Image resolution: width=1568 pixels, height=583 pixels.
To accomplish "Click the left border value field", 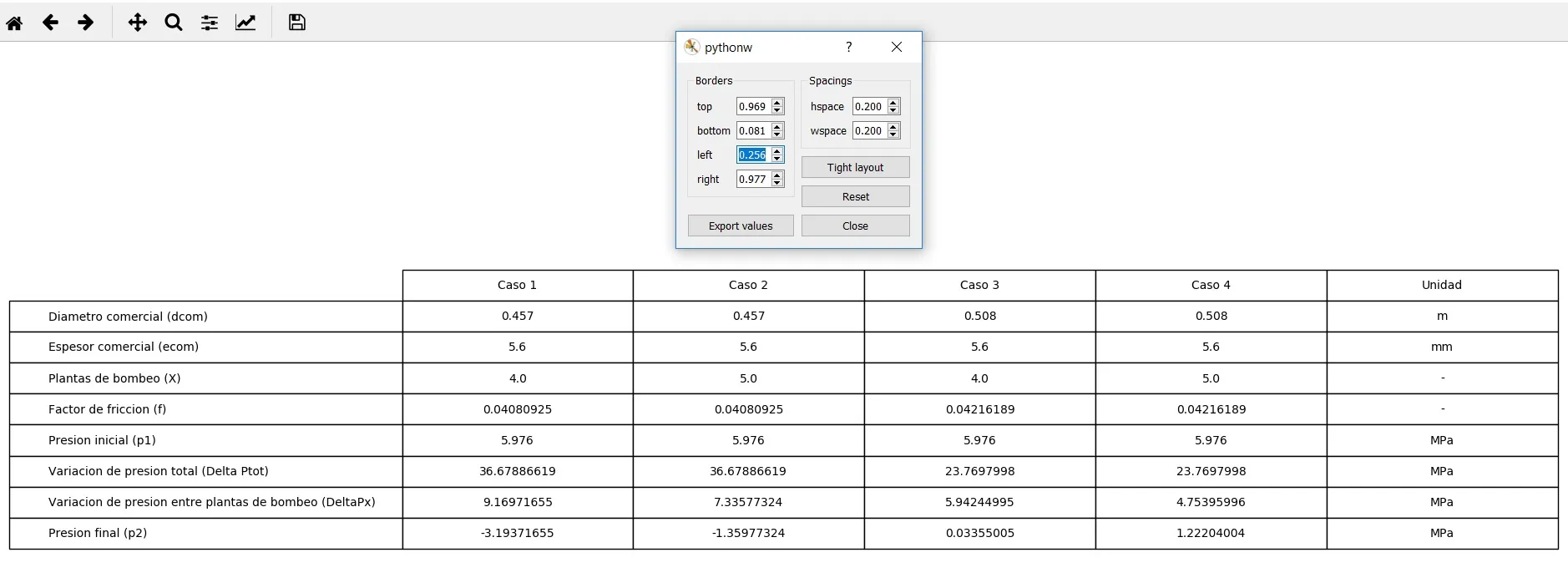I will pyautogui.click(x=753, y=155).
